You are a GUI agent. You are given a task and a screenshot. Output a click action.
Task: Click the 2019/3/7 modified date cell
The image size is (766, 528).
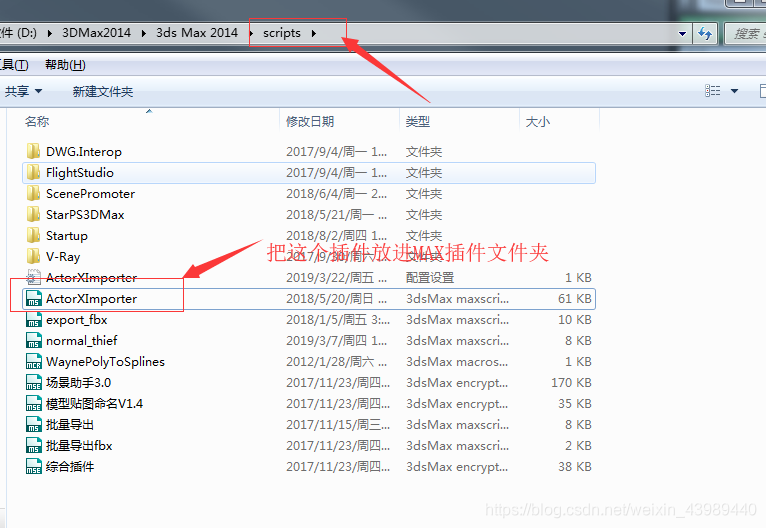point(337,340)
